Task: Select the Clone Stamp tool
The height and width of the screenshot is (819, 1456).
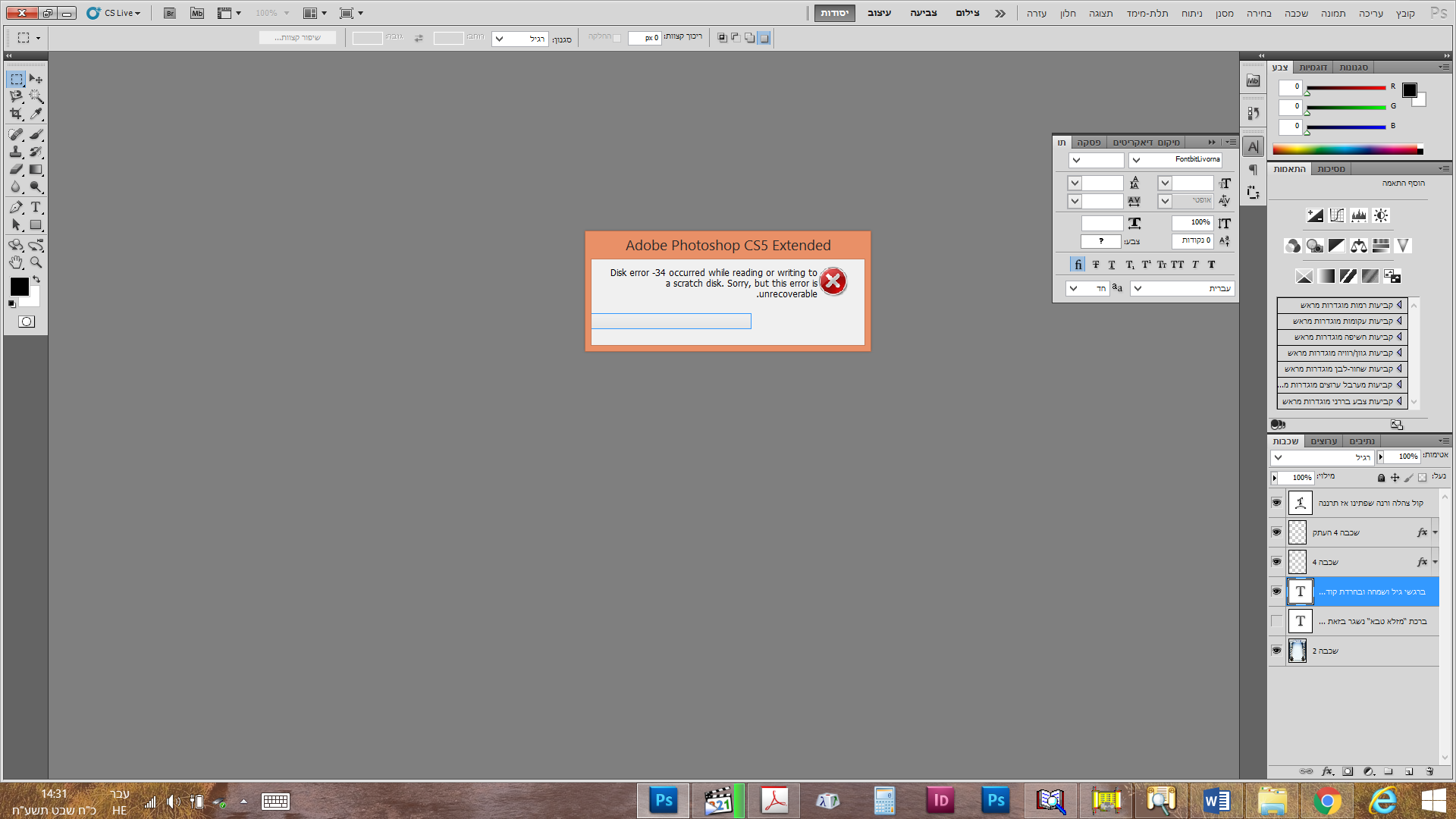Action: coord(16,152)
